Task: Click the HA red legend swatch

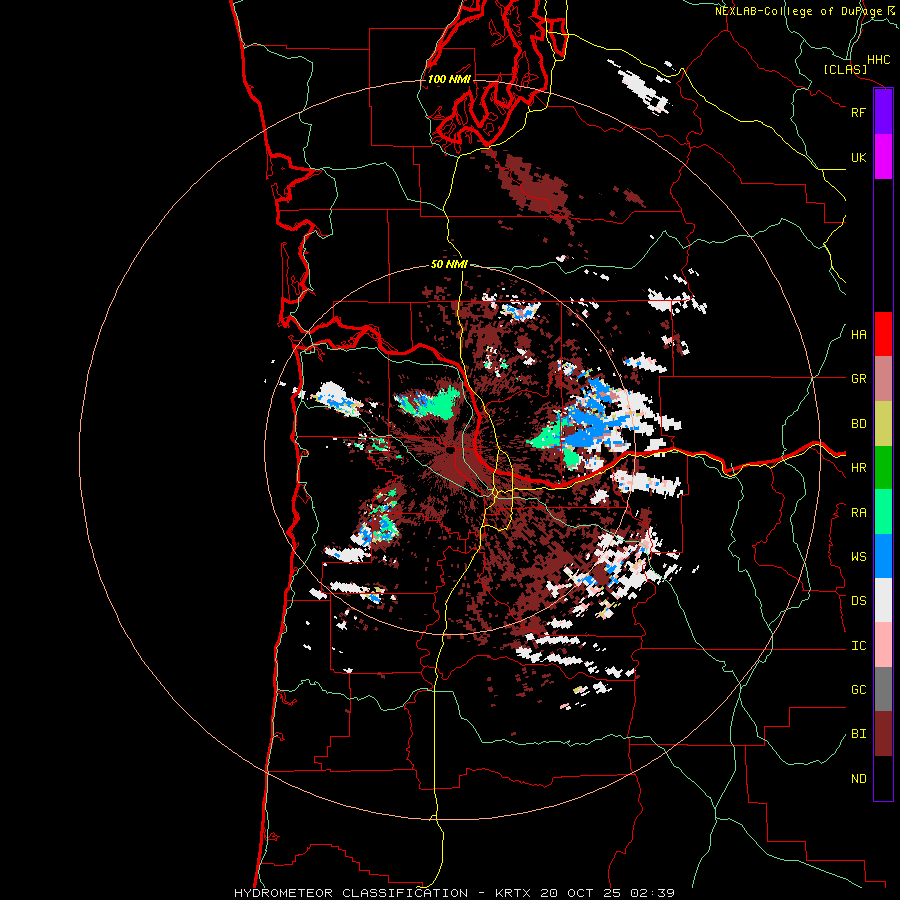Action: [x=883, y=334]
